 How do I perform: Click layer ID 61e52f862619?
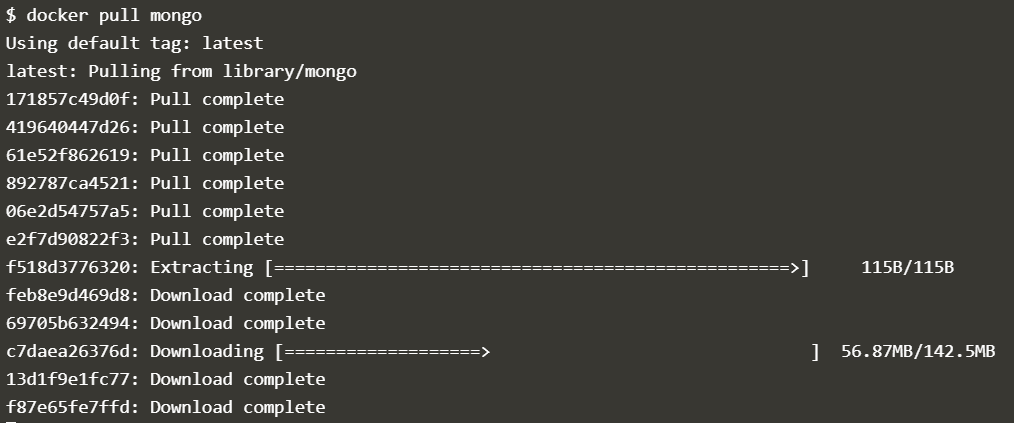click(72, 155)
